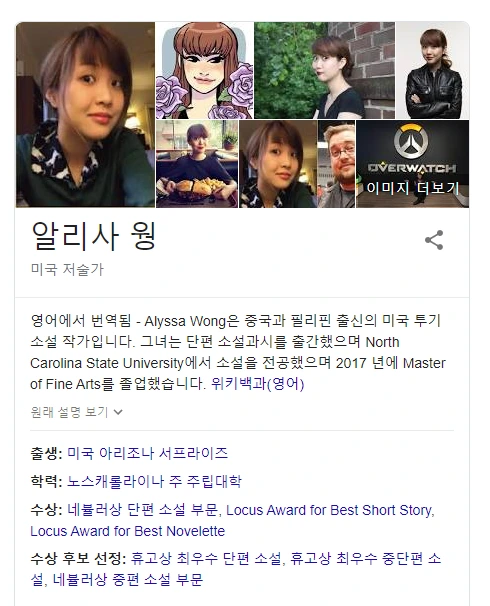Click the share icon beside the name
Viewport: 490px width, 606px height.
(434, 240)
